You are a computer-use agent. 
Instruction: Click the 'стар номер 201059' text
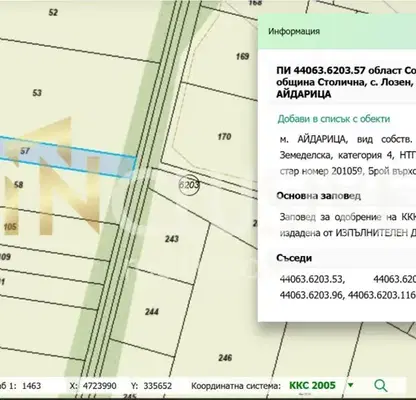click(321, 171)
